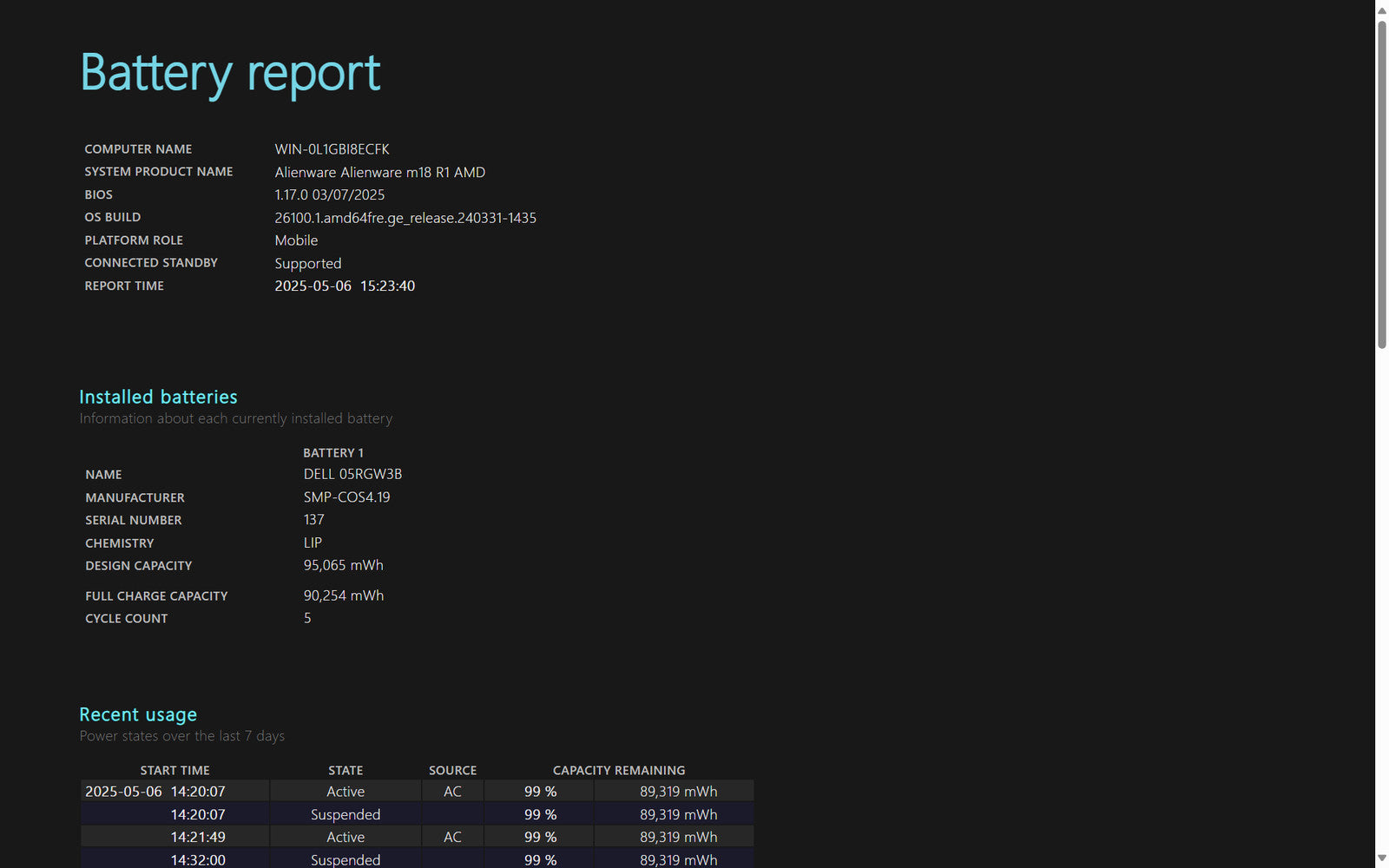Image resolution: width=1389 pixels, height=868 pixels.
Task: Click the Connected Standby value Supported
Action: pos(307,263)
